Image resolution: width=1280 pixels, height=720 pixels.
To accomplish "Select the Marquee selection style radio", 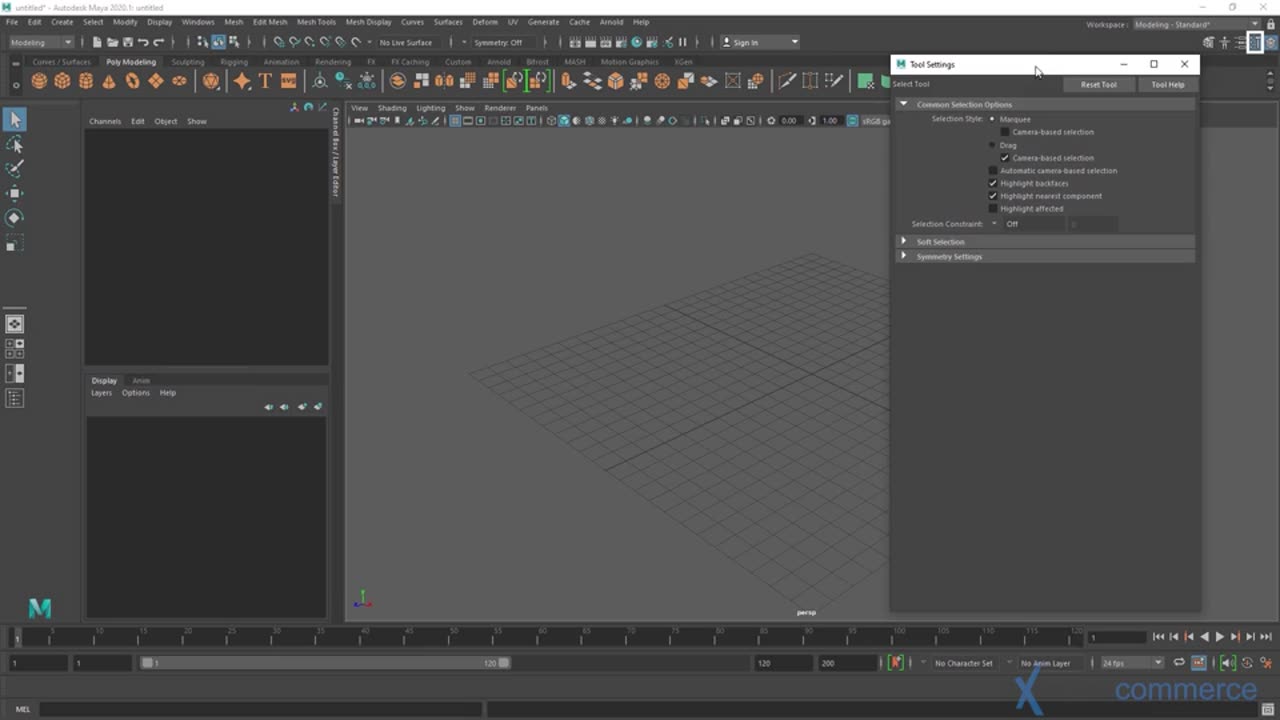I will tap(992, 119).
